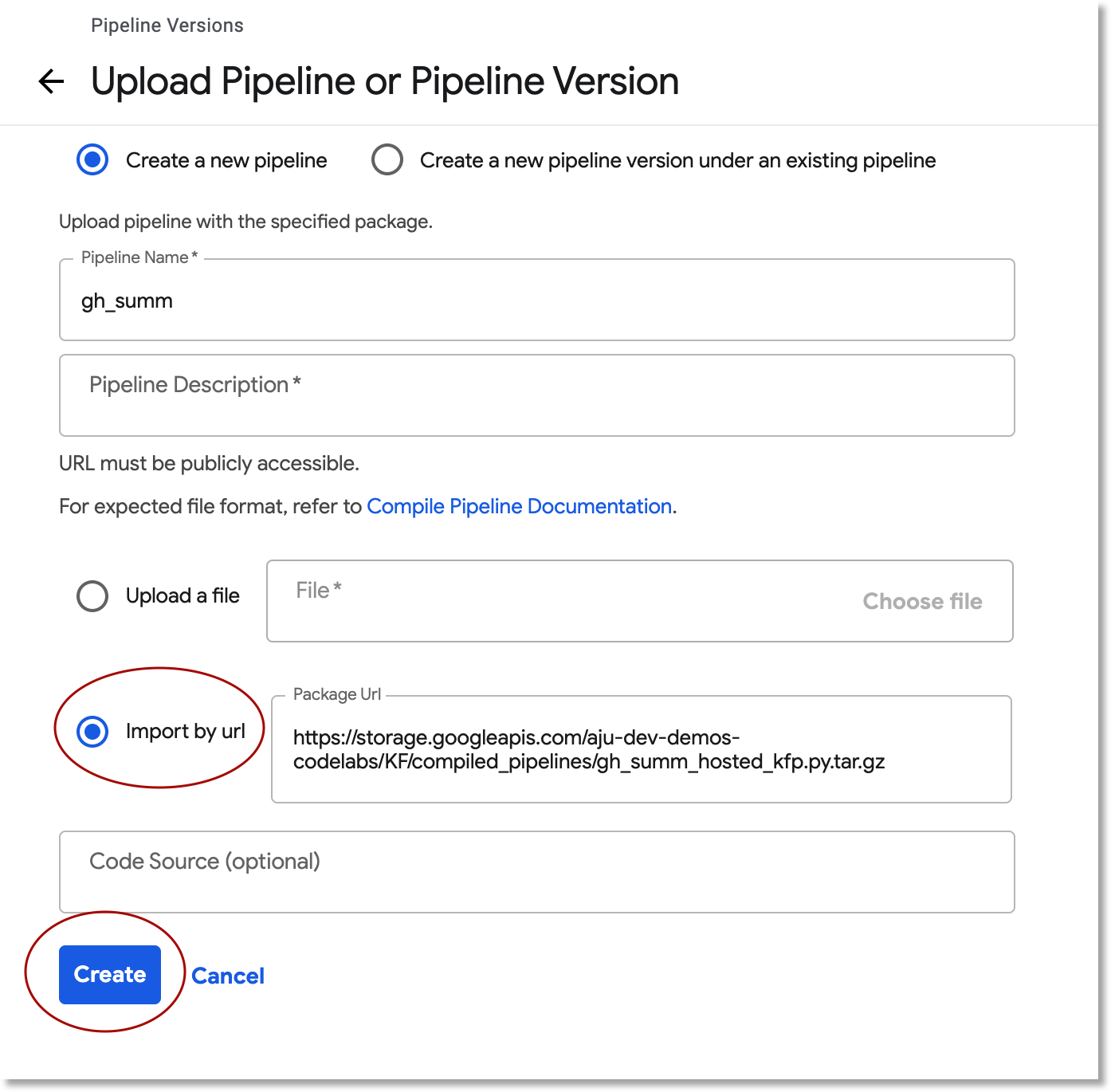Click the 'Package Url' field label
This screenshot has height=1092, width=1111.
click(337, 694)
